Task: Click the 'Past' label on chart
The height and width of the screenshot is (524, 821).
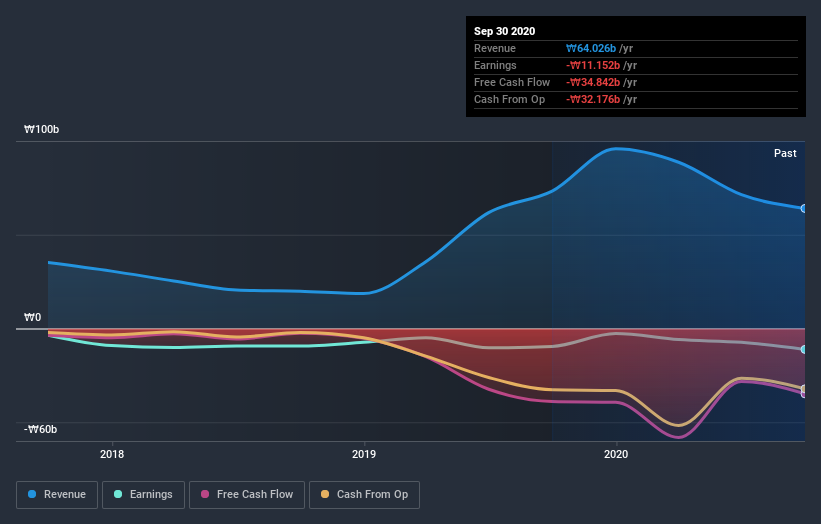Action: point(785,153)
